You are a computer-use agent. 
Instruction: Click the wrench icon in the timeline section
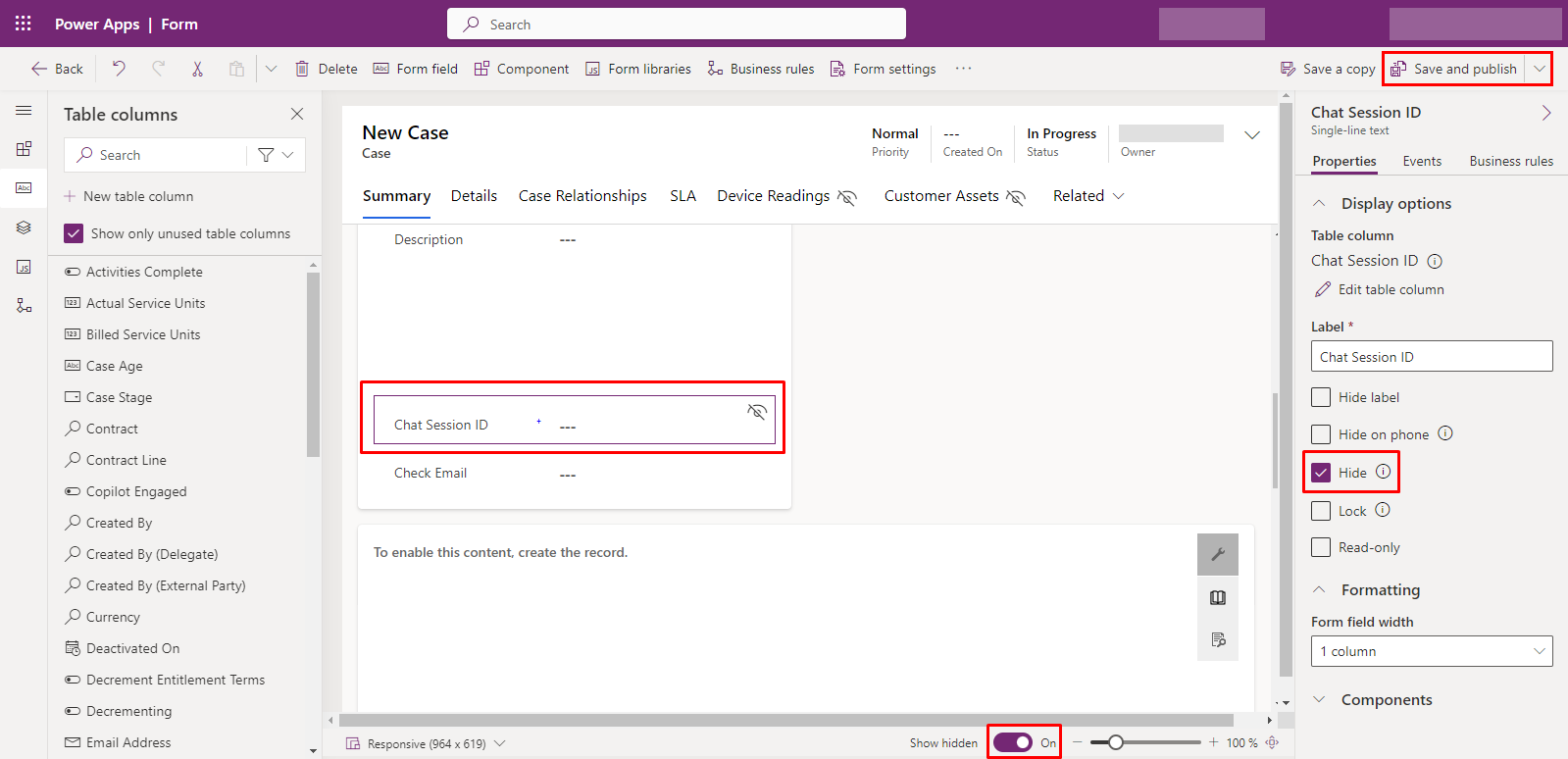click(1218, 554)
